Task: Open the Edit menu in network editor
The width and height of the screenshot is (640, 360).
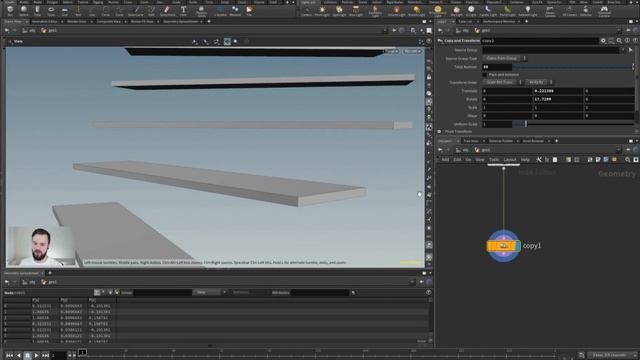Action: pos(457,160)
